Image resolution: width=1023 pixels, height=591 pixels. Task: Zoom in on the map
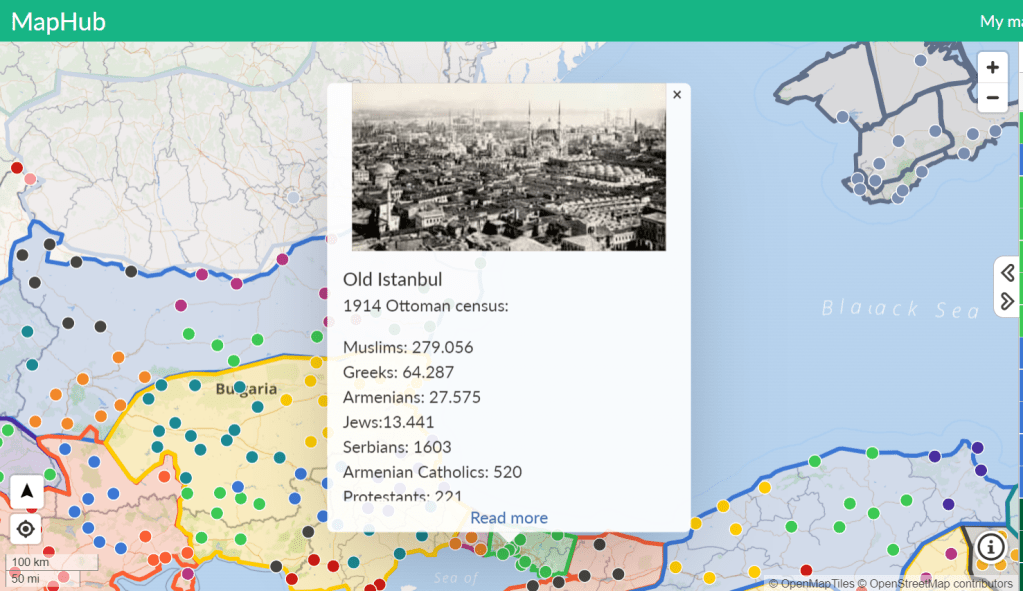pos(992,68)
